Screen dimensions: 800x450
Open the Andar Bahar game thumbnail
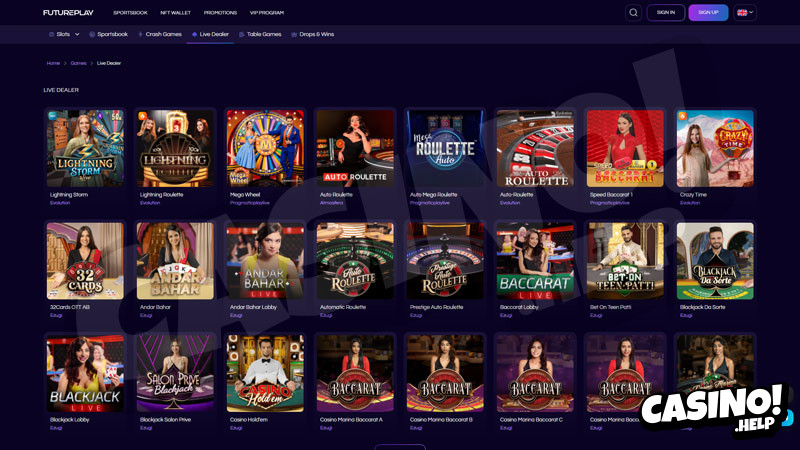tap(175, 261)
